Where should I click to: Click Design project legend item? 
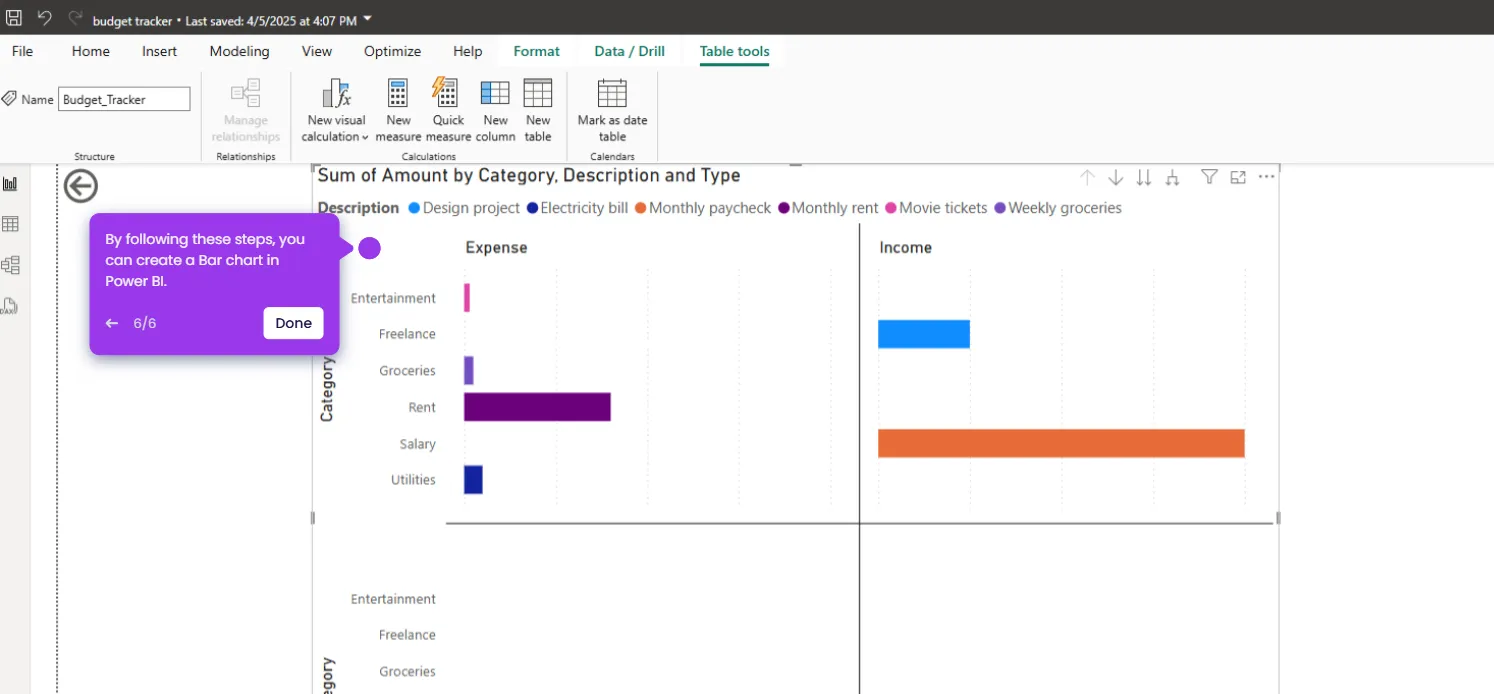click(x=464, y=208)
